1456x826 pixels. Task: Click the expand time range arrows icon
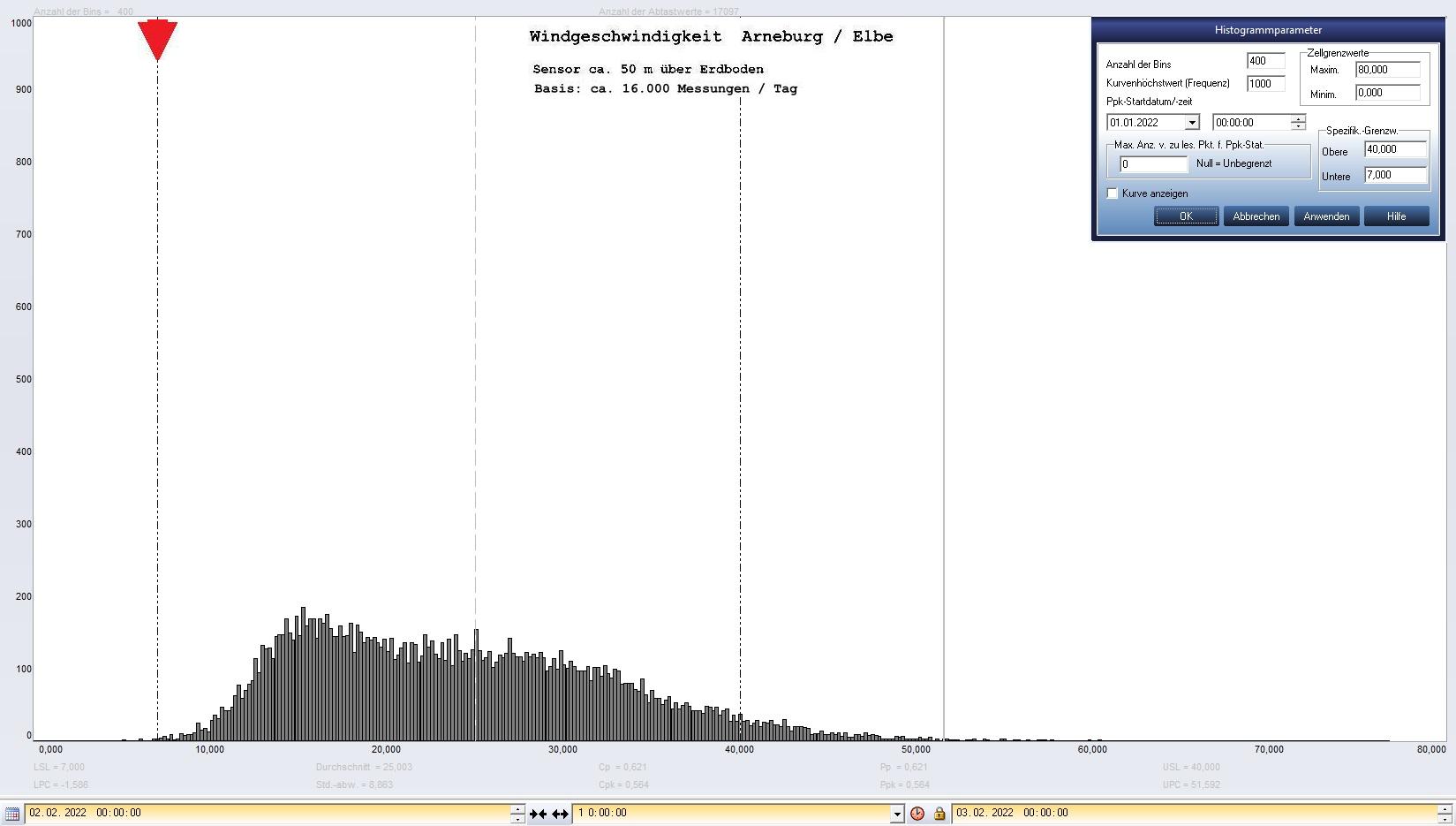[560, 814]
